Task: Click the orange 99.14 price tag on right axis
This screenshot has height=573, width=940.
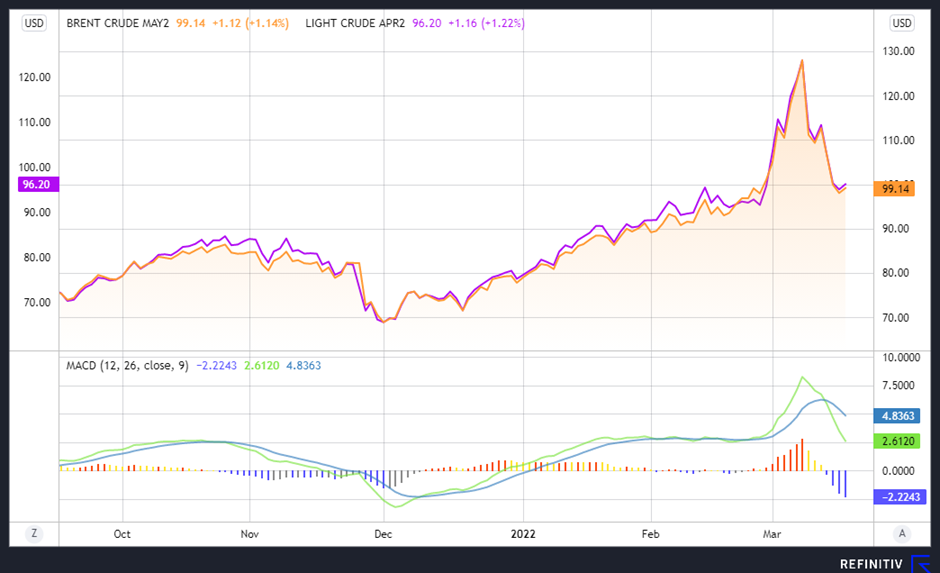Action: [894, 189]
